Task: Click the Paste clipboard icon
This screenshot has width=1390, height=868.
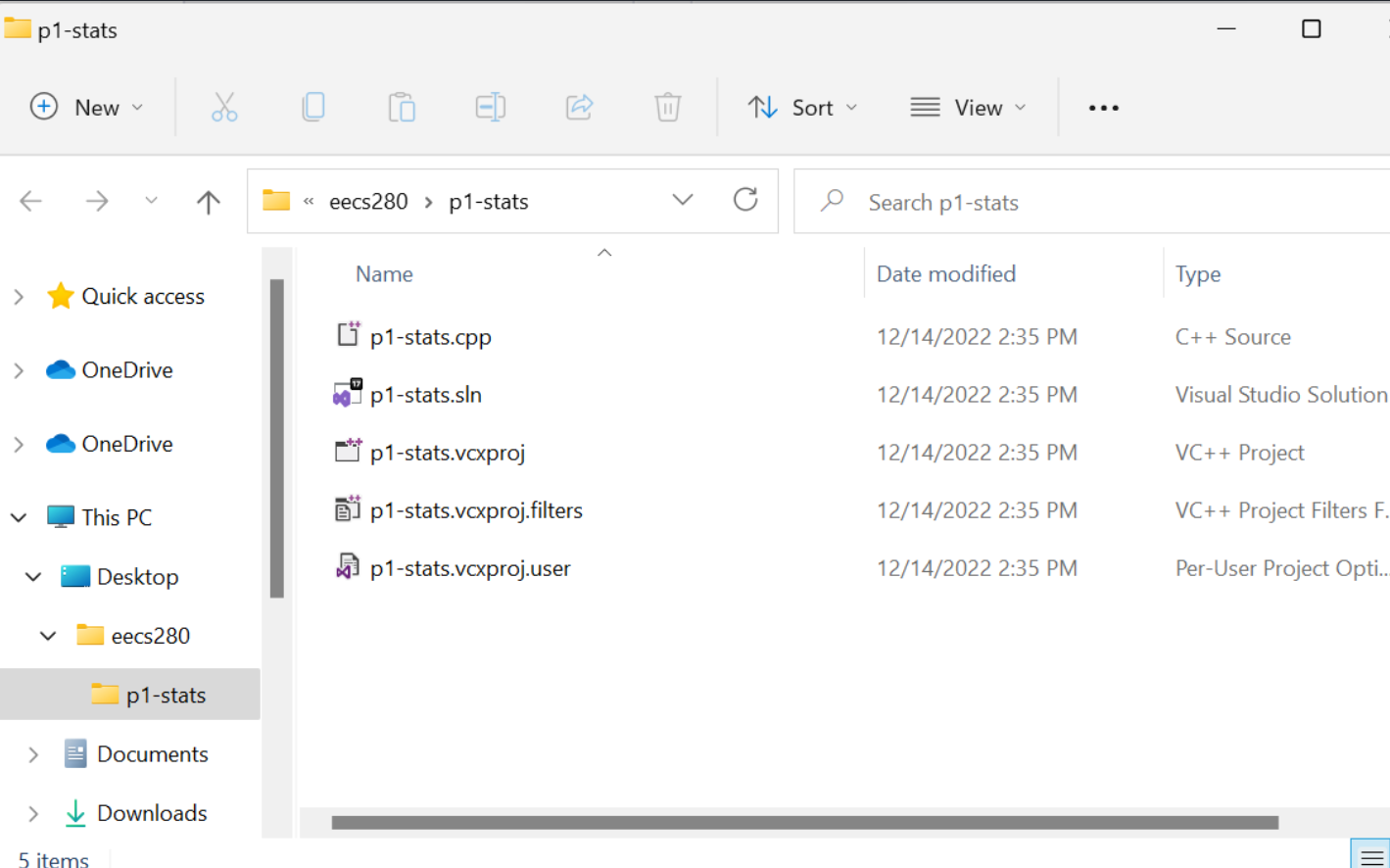Action: (402, 107)
